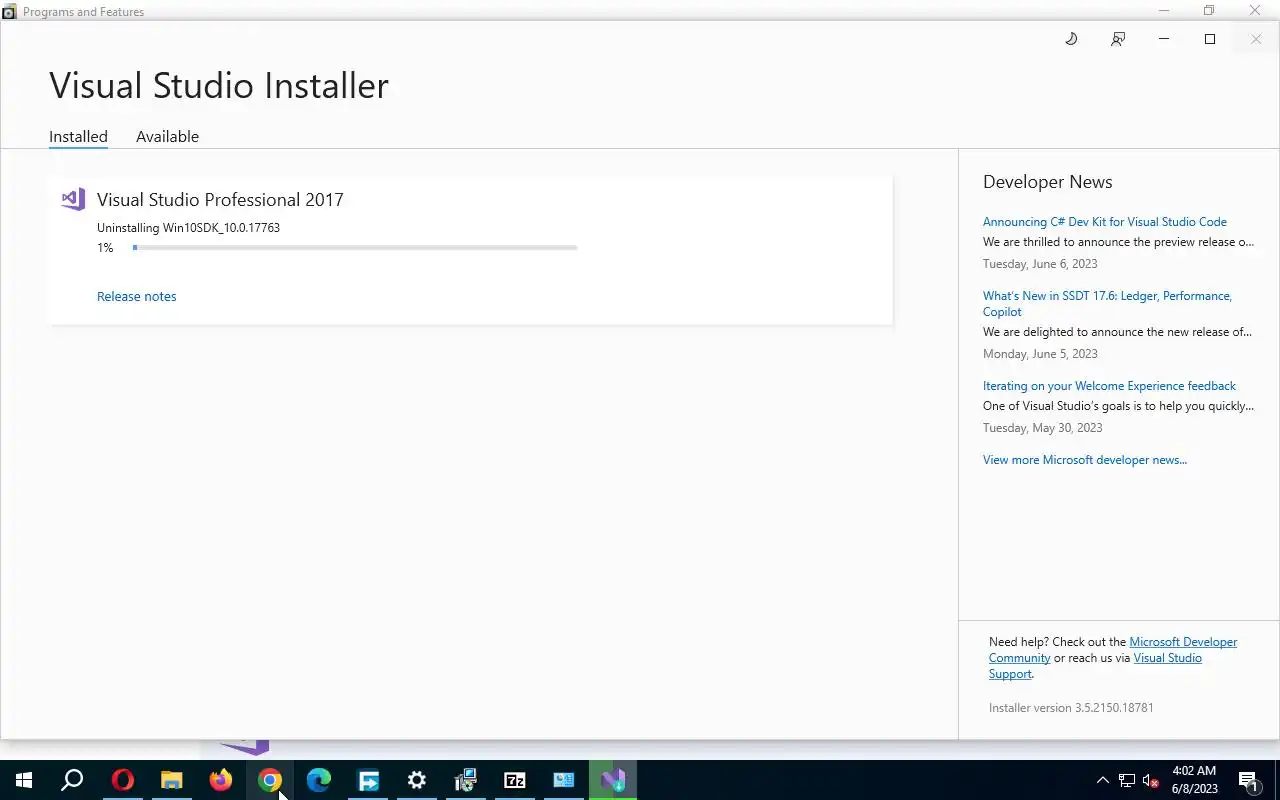Minimize the Visual Studio Installer window
This screenshot has height=800, width=1280.
(x=1164, y=39)
